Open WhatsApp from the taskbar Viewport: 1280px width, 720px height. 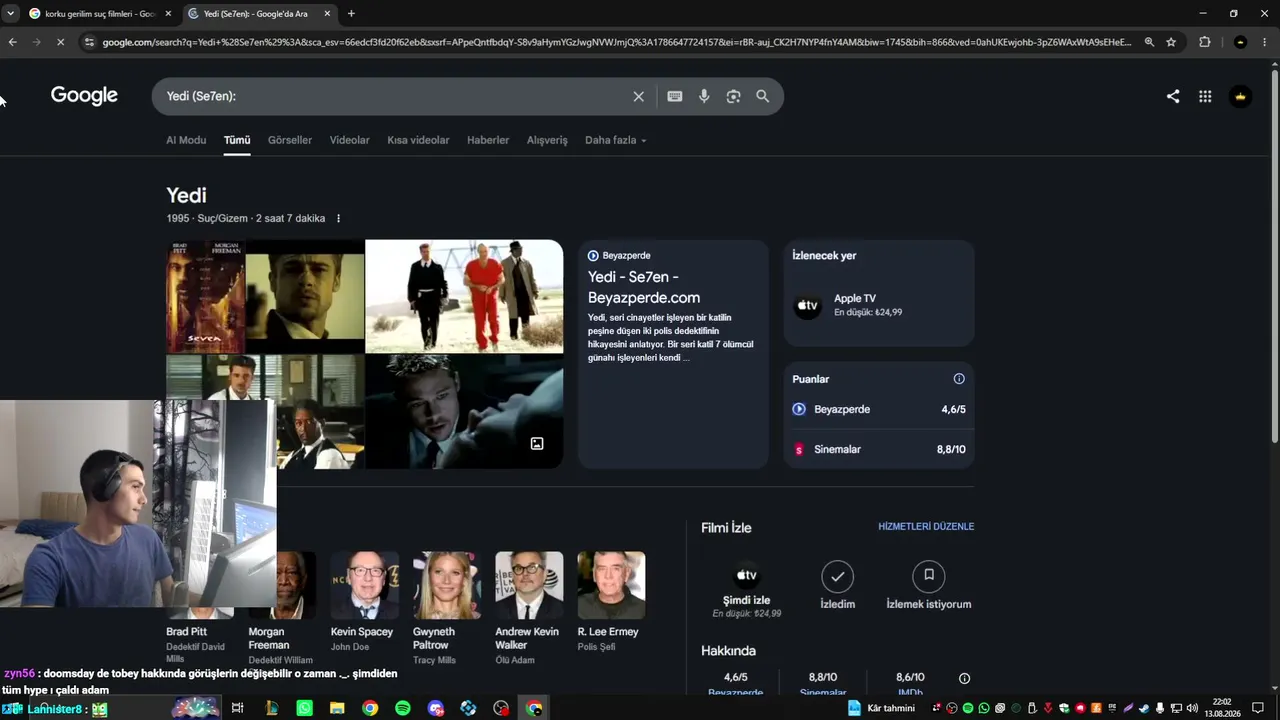(x=304, y=708)
